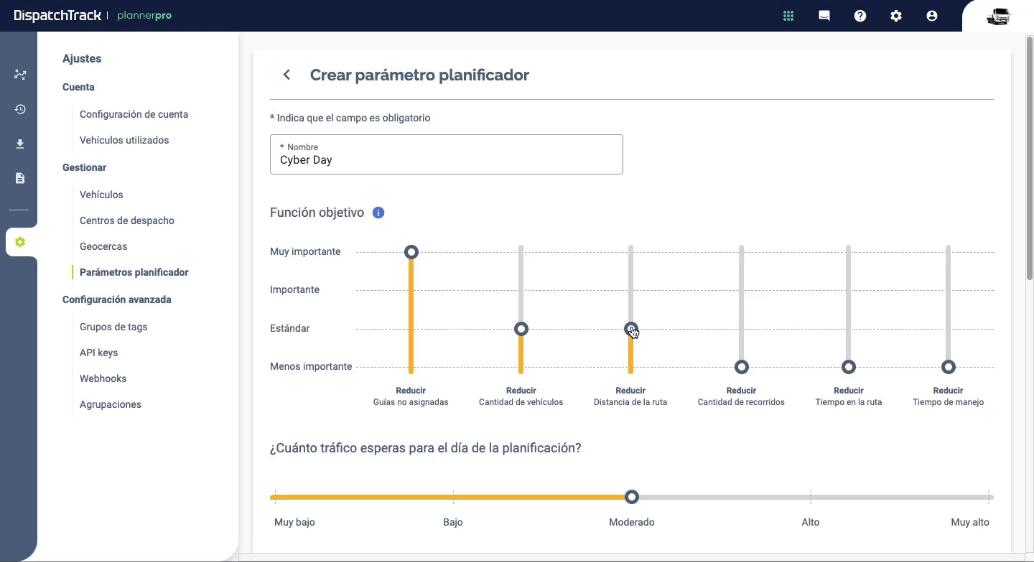
Task: Click the 'Muy bajo' traffic label
Action: click(294, 522)
